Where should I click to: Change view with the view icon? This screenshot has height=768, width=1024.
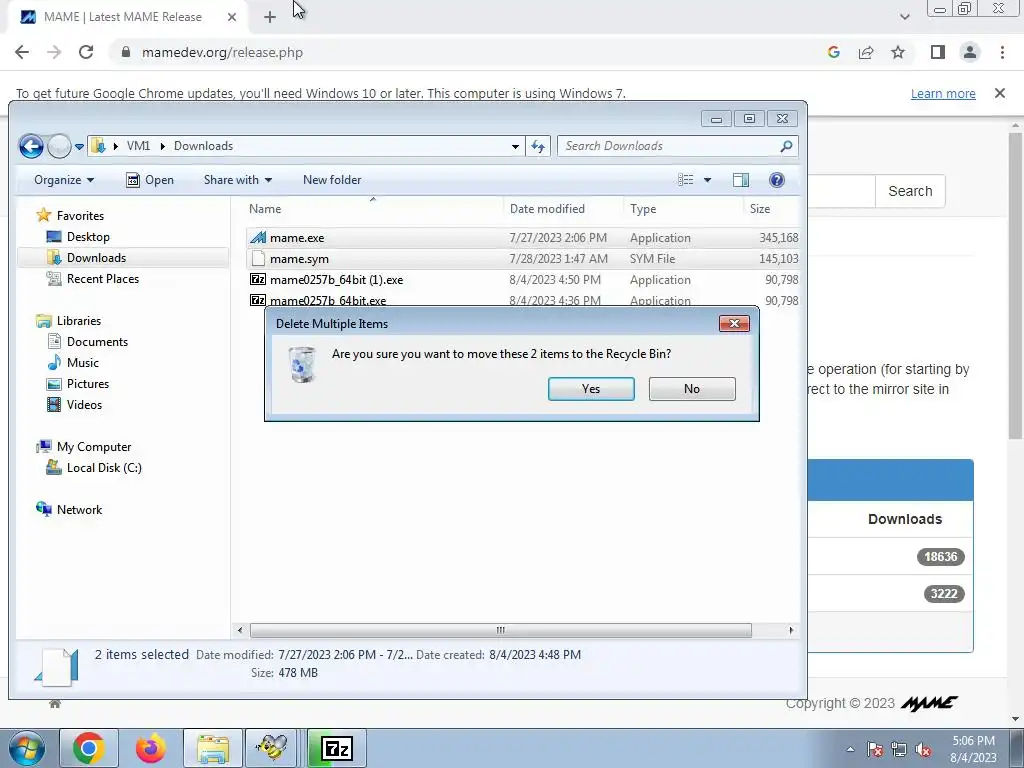pyautogui.click(x=685, y=180)
